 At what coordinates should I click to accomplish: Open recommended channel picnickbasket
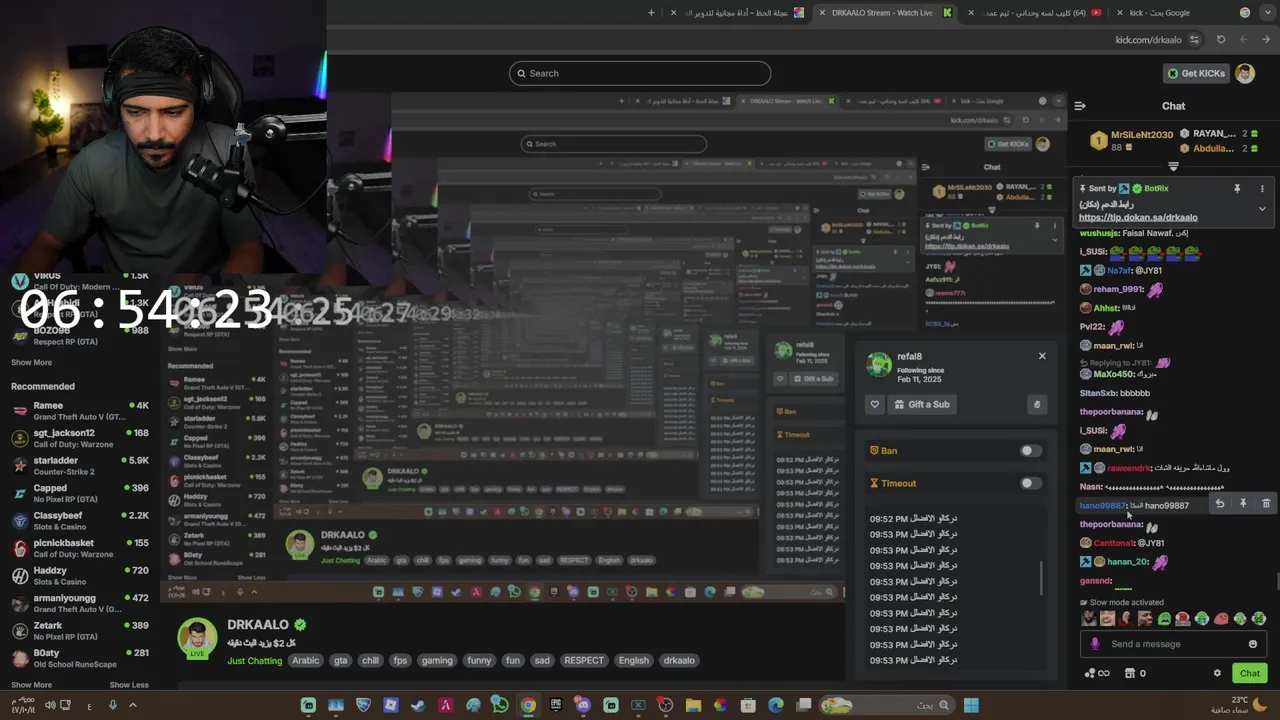80,548
